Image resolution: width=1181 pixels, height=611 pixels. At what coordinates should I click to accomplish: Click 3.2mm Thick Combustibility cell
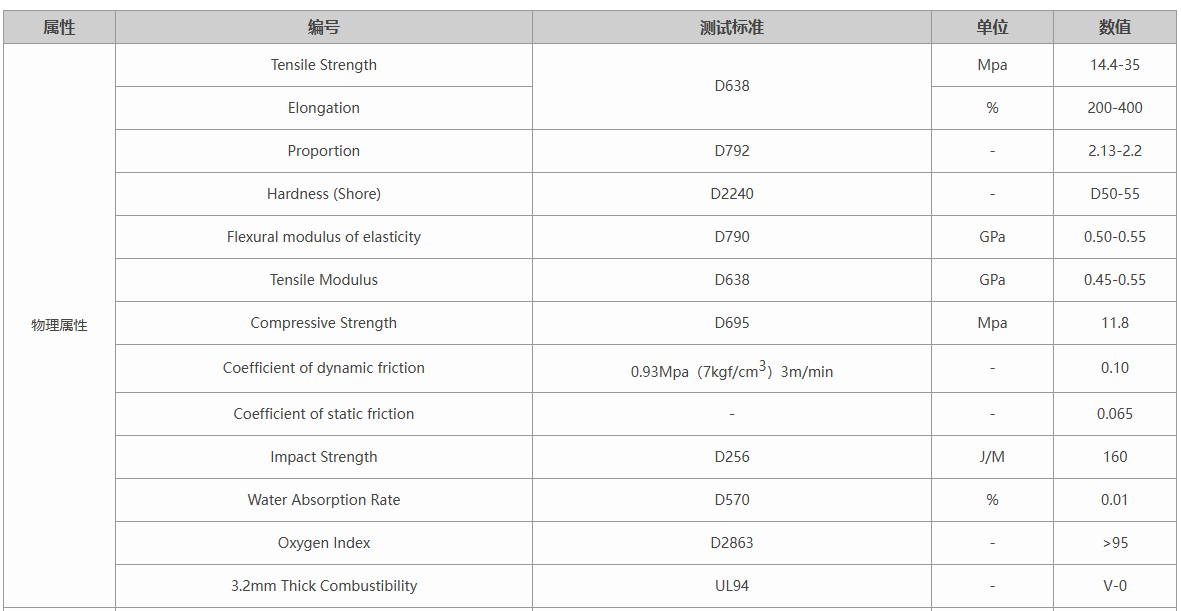point(323,586)
